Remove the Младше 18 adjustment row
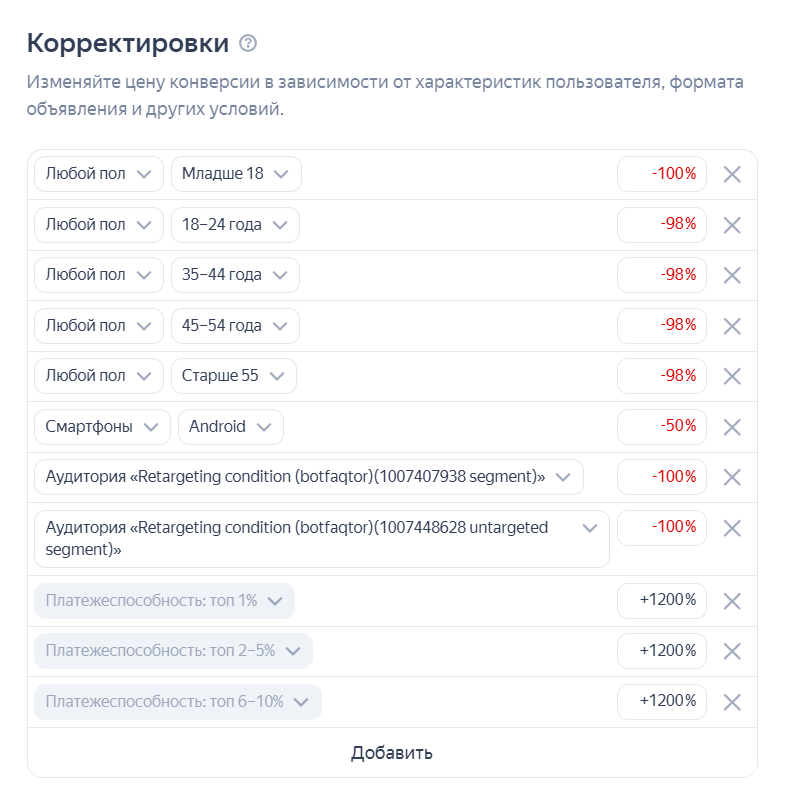786x790 pixels. tap(732, 174)
